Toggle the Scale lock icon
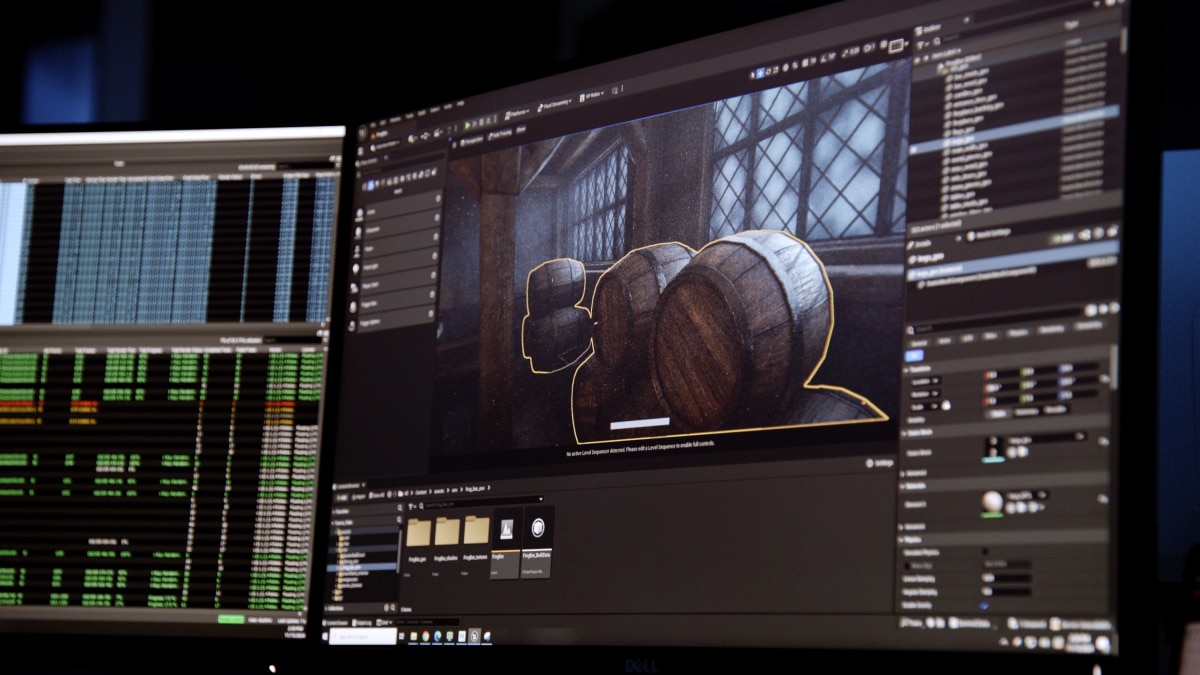This screenshot has height=675, width=1200. click(946, 406)
